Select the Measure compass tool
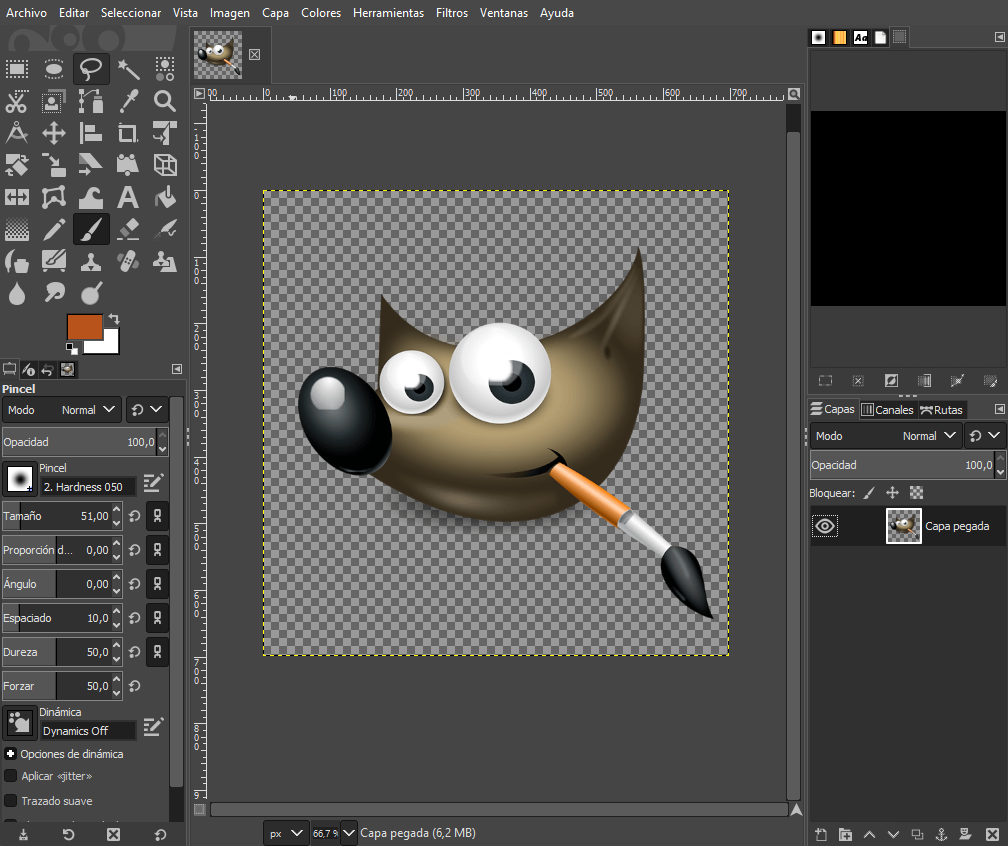Viewport: 1008px width, 846px height. (x=17, y=133)
